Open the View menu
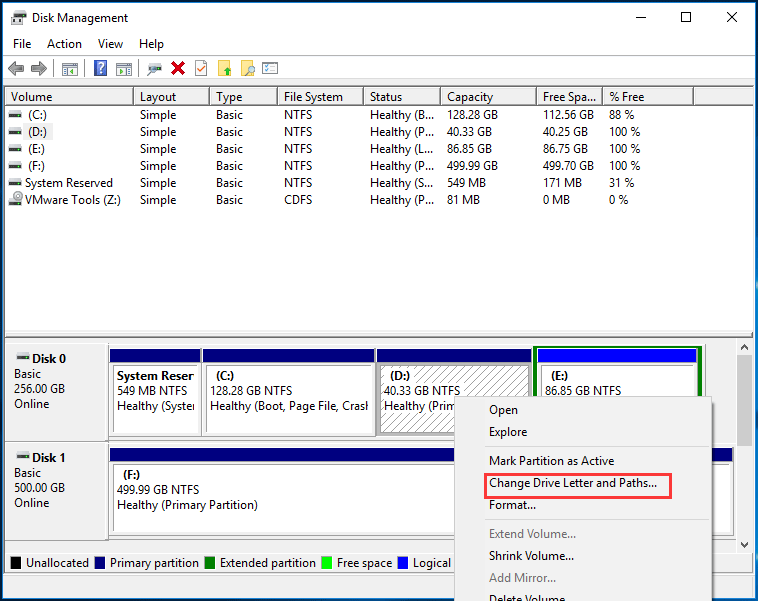Viewport: 758px width, 601px height. tap(110, 44)
